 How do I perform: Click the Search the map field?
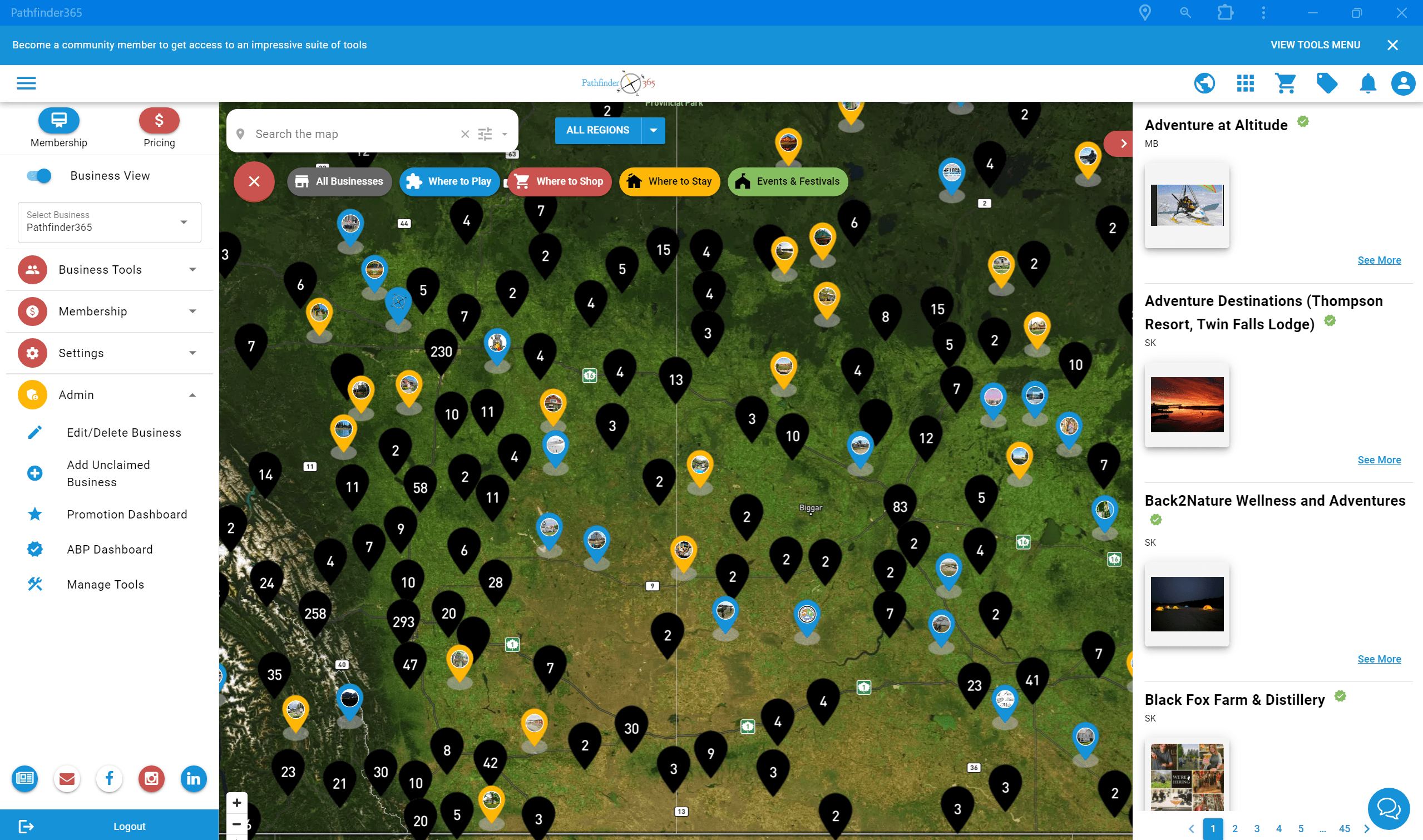(x=351, y=134)
